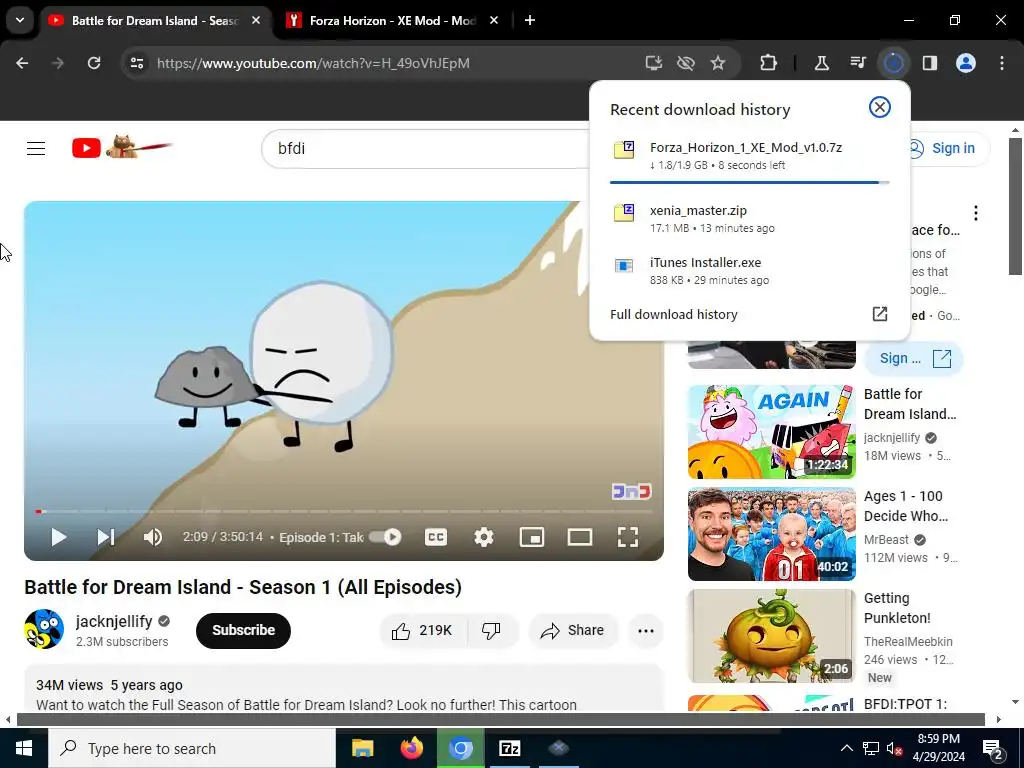Click the downloads progress icon in toolbar
This screenshot has width=1024, height=768.
pyautogui.click(x=893, y=63)
